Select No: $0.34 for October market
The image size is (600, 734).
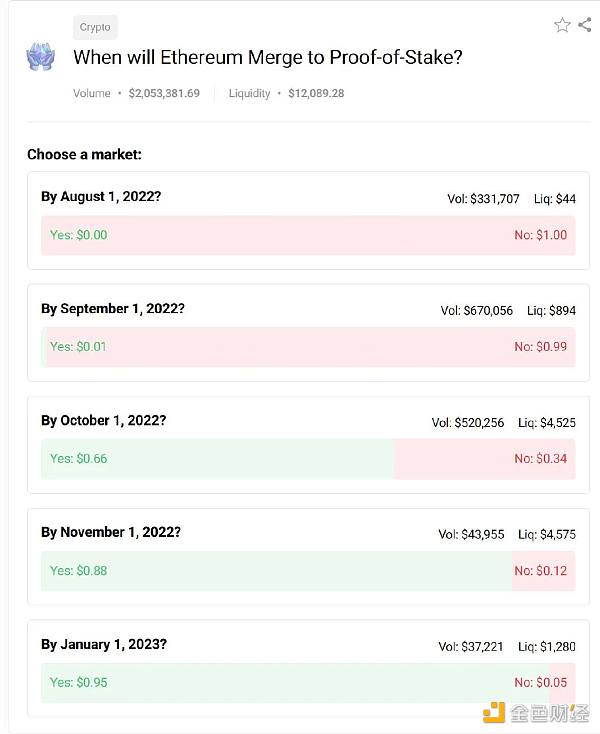(x=541, y=458)
